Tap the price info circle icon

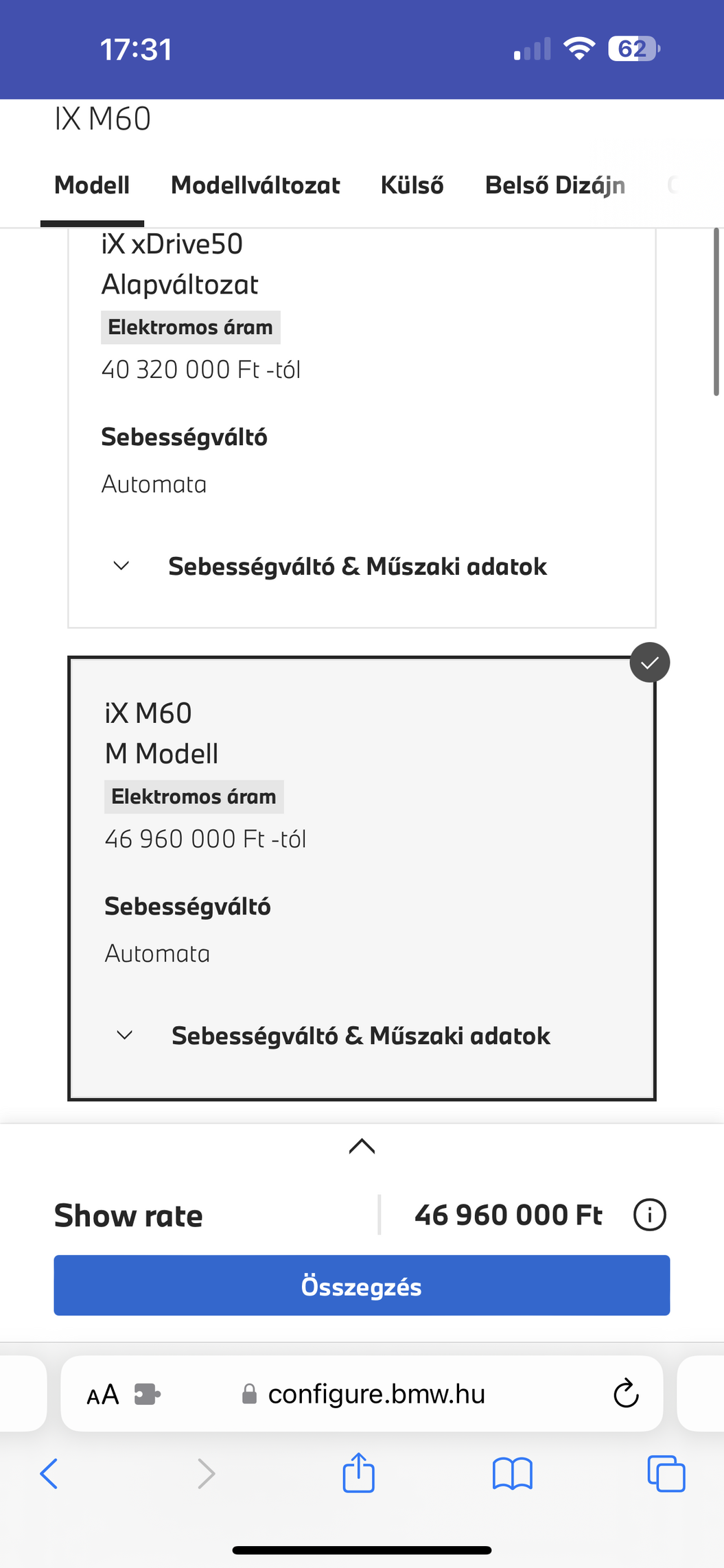pos(649,1215)
